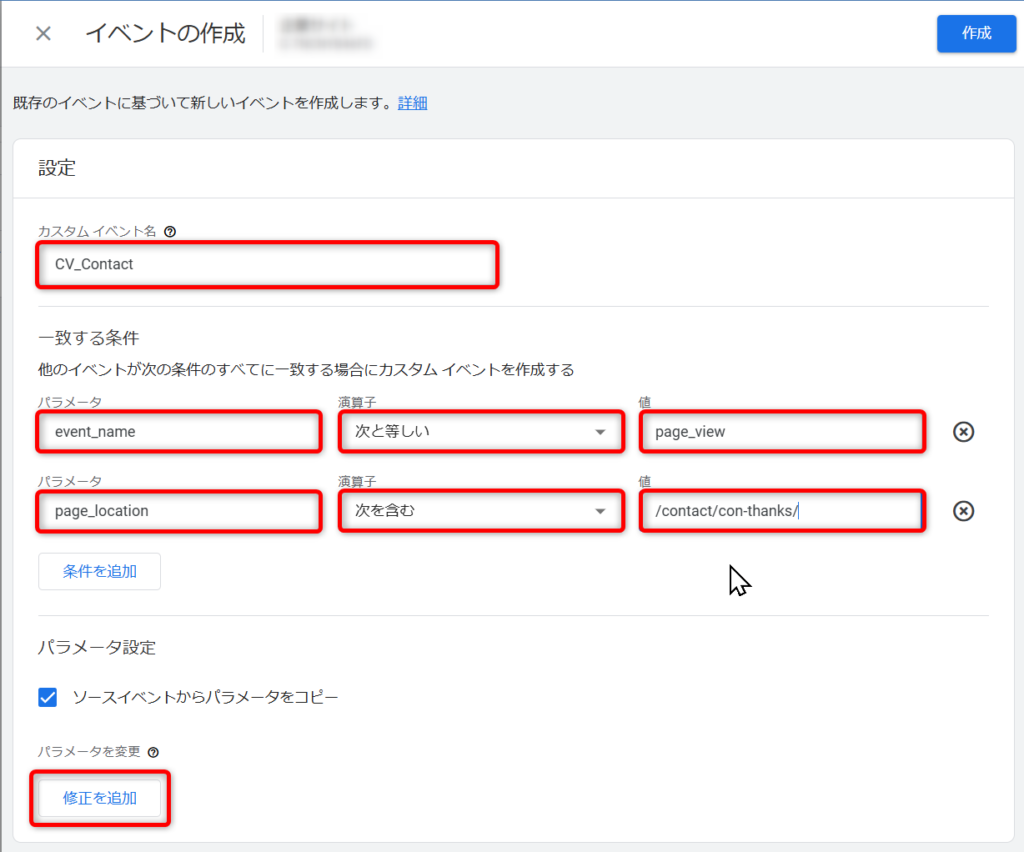Click the 条件を追加 button

click(100, 572)
